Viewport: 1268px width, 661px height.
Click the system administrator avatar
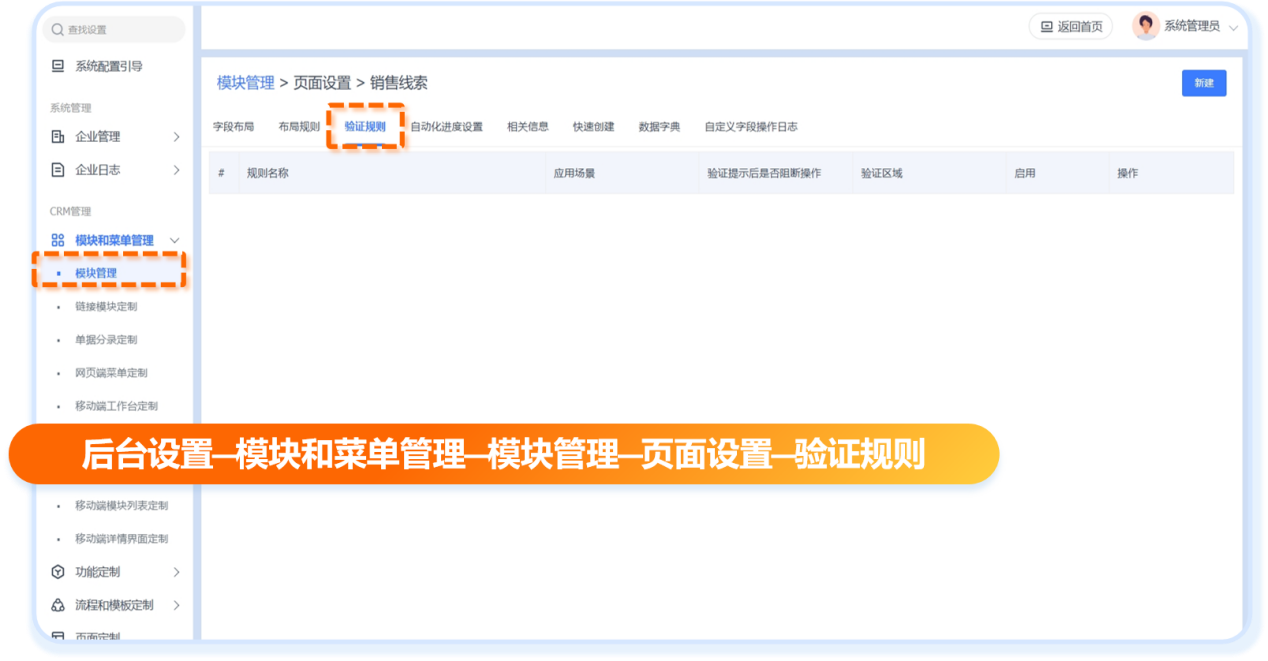1145,27
